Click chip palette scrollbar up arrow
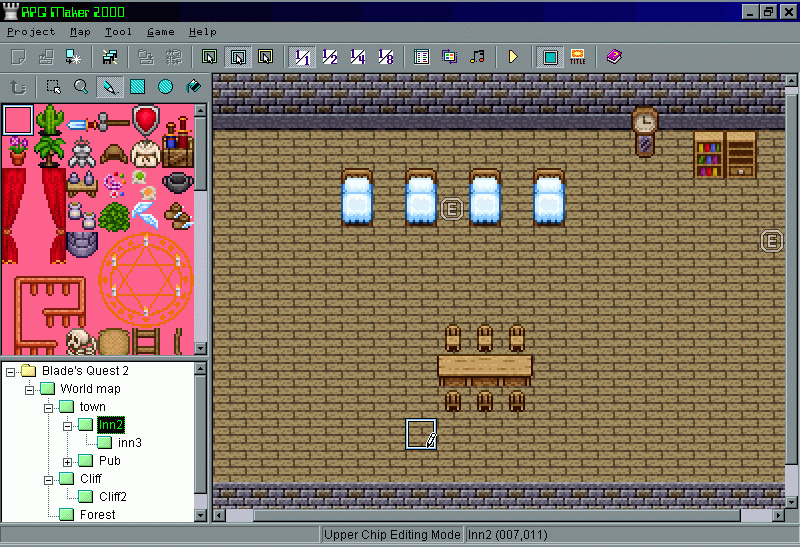Screen dimensions: 800x547 pos(201,110)
